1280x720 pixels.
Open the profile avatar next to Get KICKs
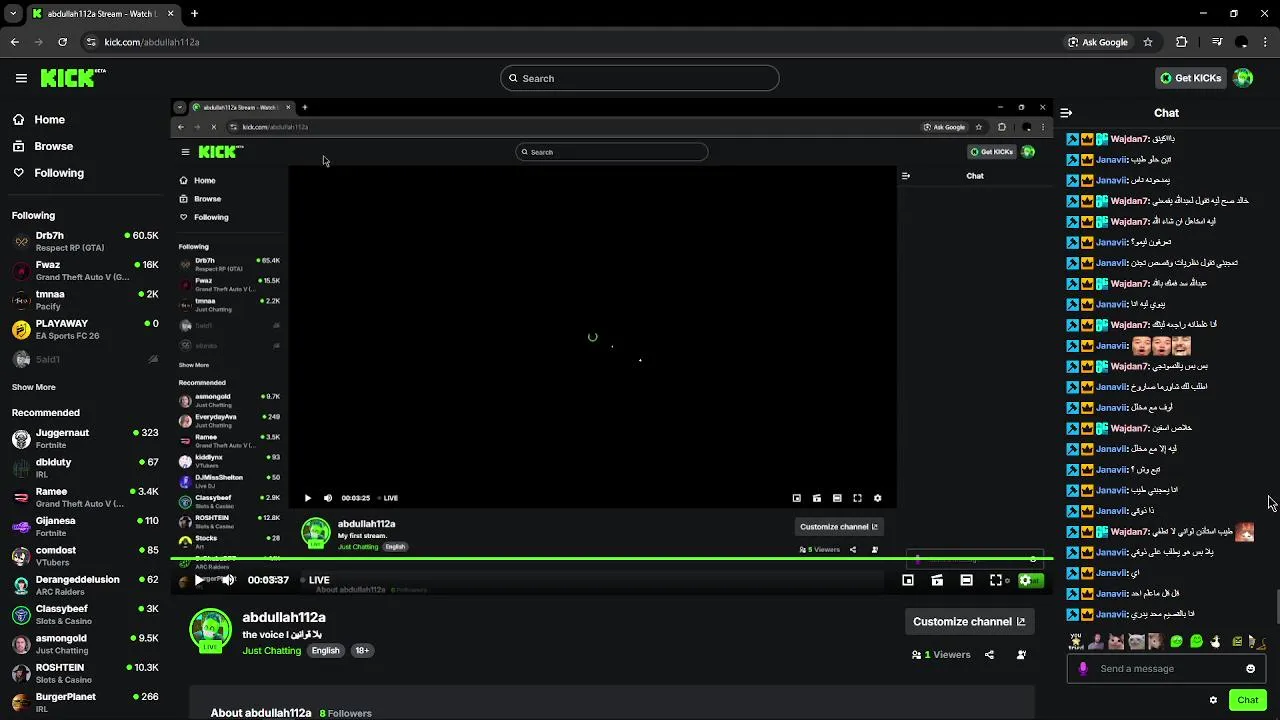tap(1243, 78)
